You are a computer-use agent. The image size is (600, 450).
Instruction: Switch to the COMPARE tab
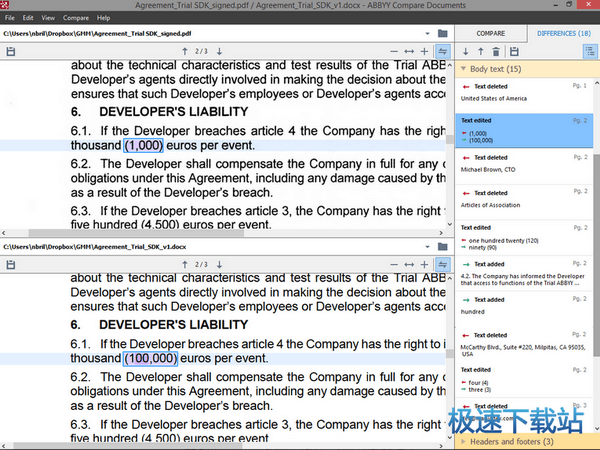[x=491, y=33]
